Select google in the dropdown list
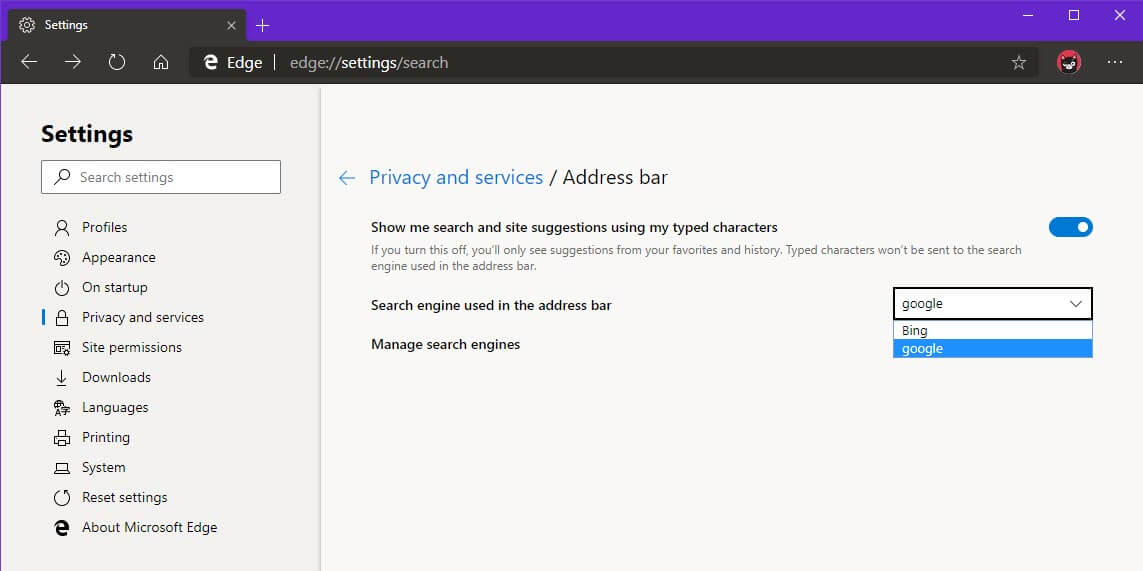This screenshot has height=571, width=1143. coord(993,349)
